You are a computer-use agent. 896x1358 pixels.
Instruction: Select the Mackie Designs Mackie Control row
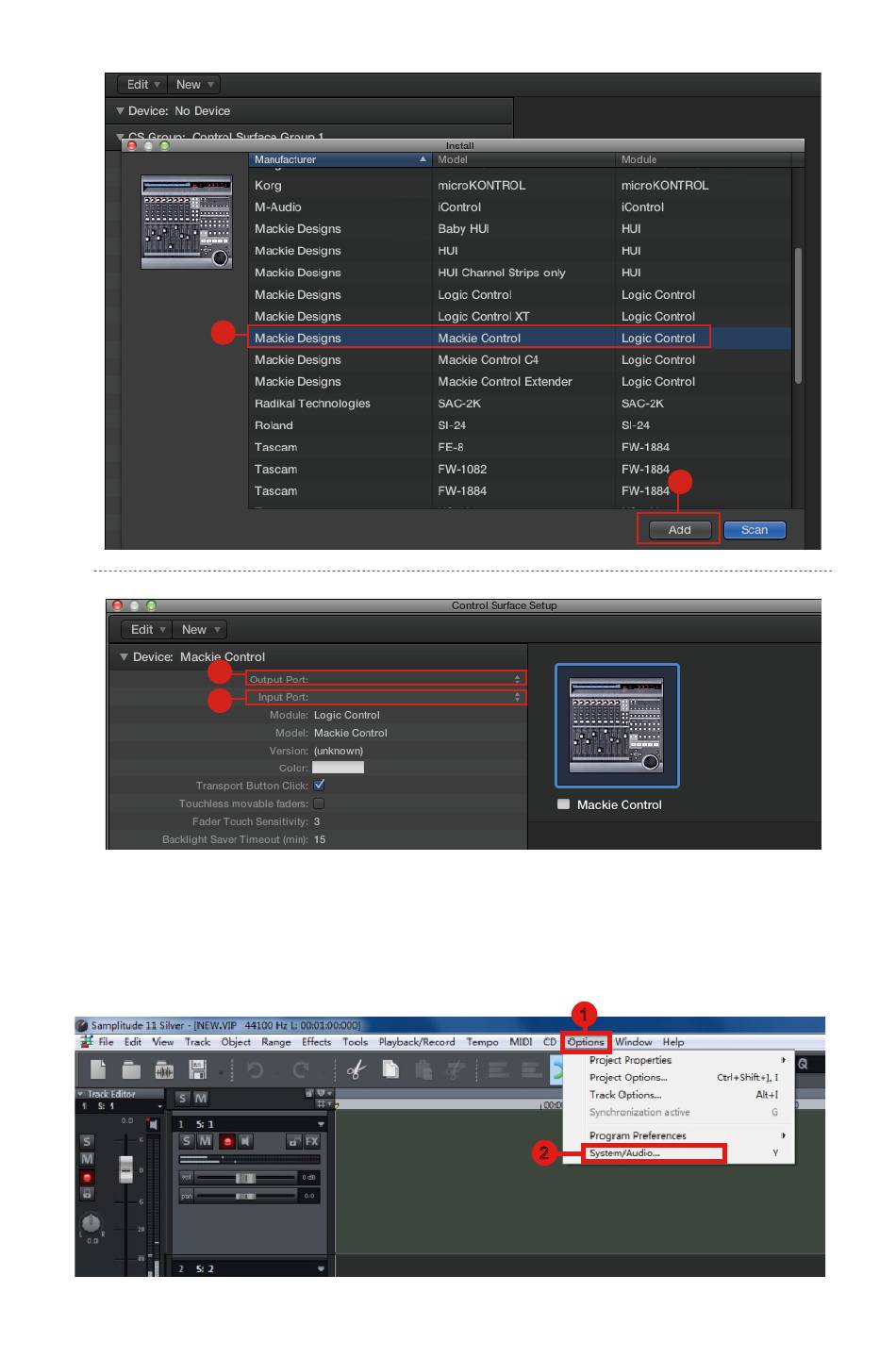tap(520, 338)
